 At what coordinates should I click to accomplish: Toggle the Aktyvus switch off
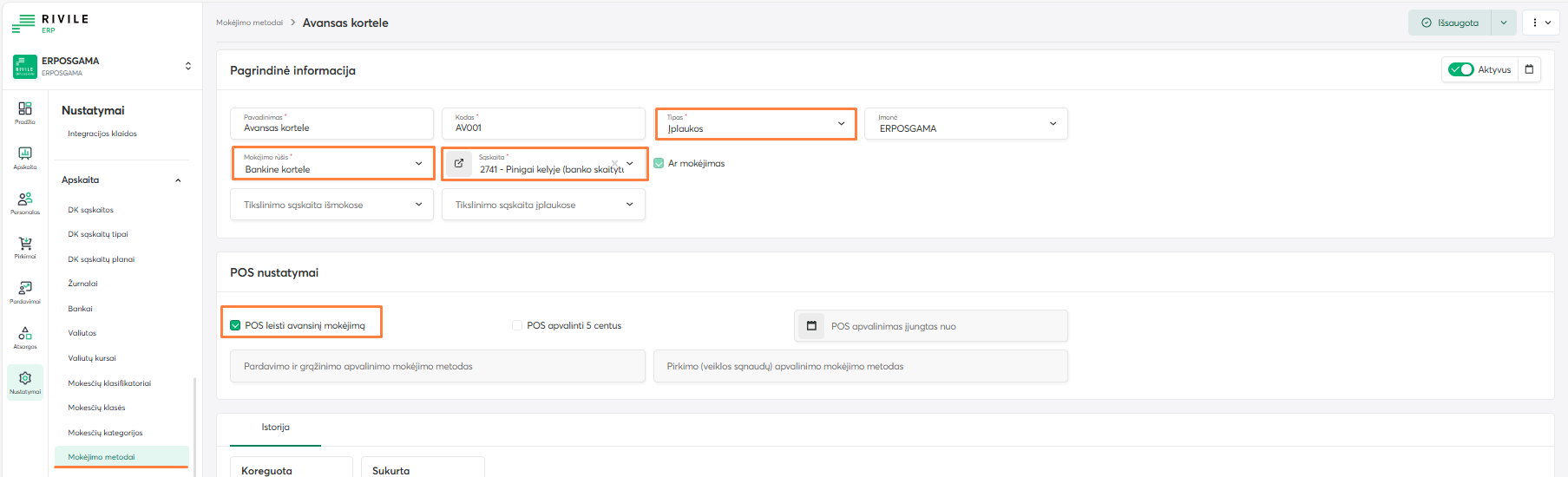pos(1460,69)
